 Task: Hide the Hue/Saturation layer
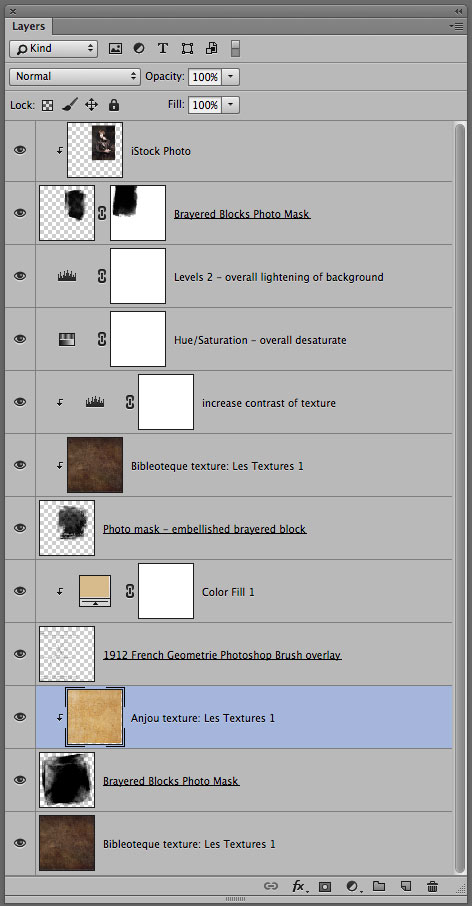(20, 339)
